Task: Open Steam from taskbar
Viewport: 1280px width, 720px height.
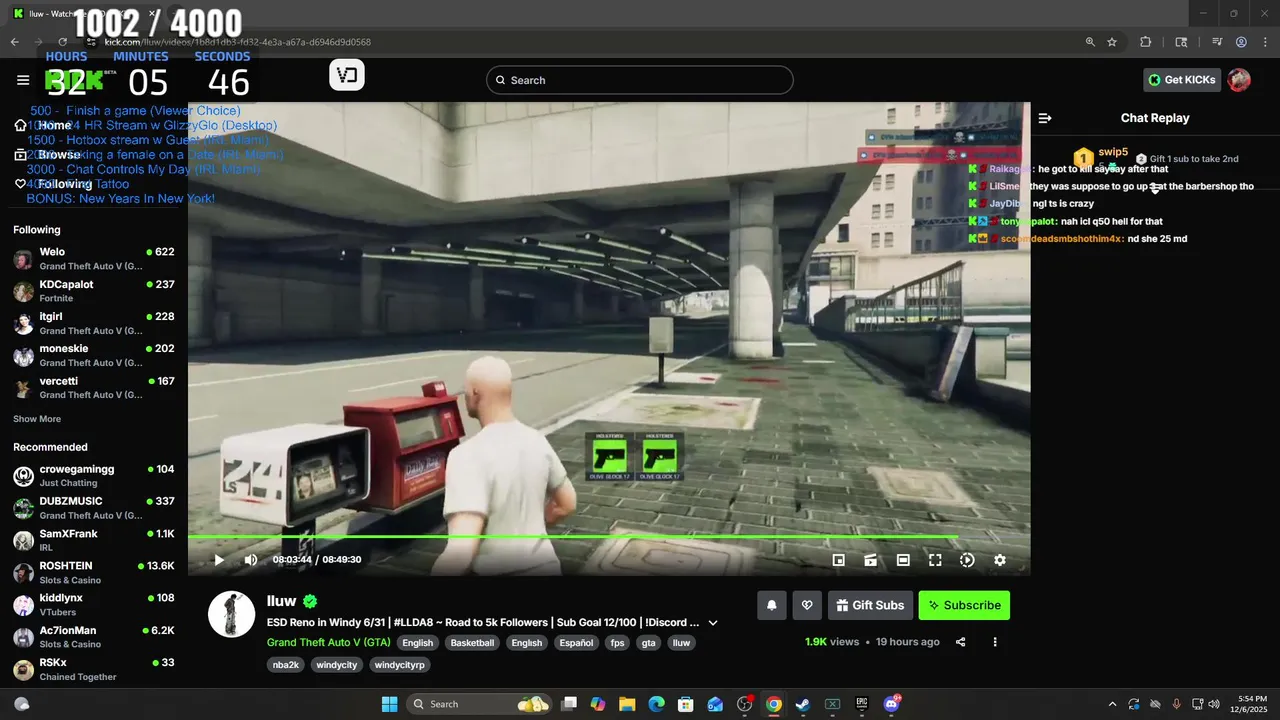Action: [802, 704]
